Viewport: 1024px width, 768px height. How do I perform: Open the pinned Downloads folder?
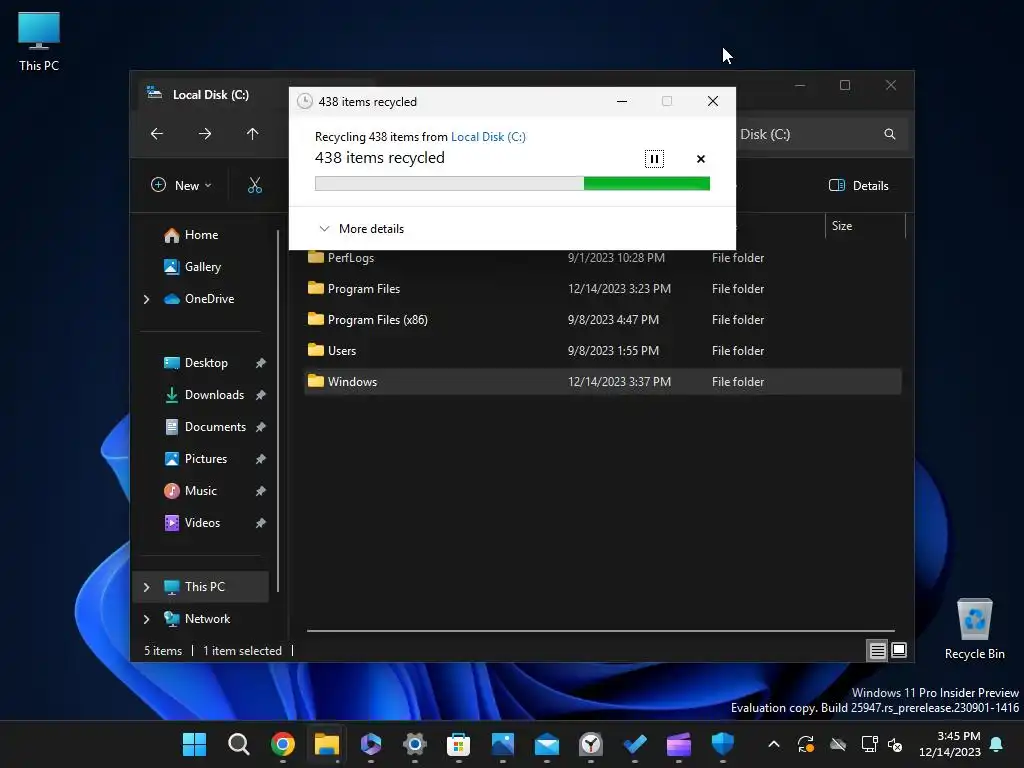click(204, 394)
